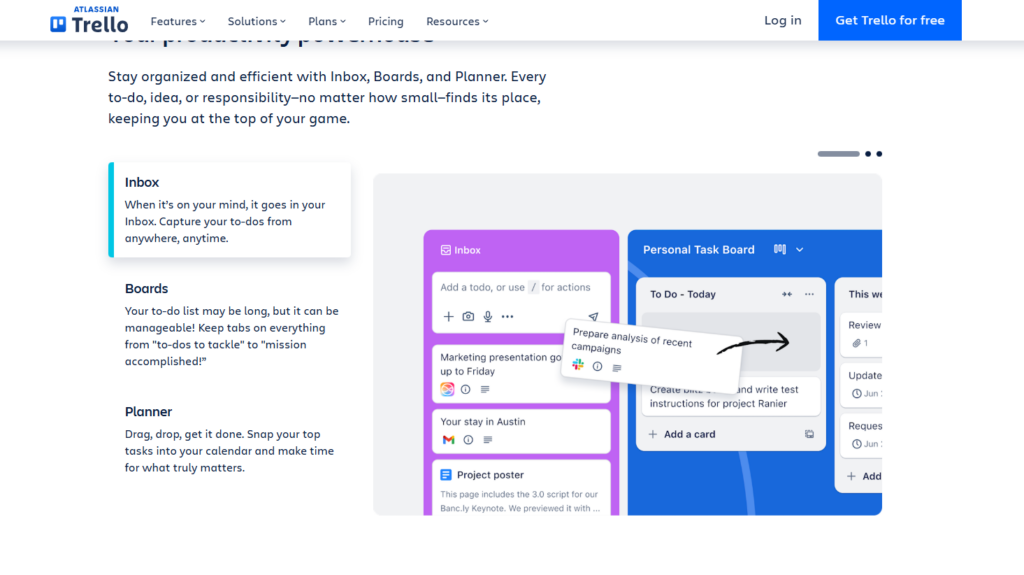Click the board view icon beside Personal Task Board
Viewport: 1024px width, 575px height.
[780, 249]
